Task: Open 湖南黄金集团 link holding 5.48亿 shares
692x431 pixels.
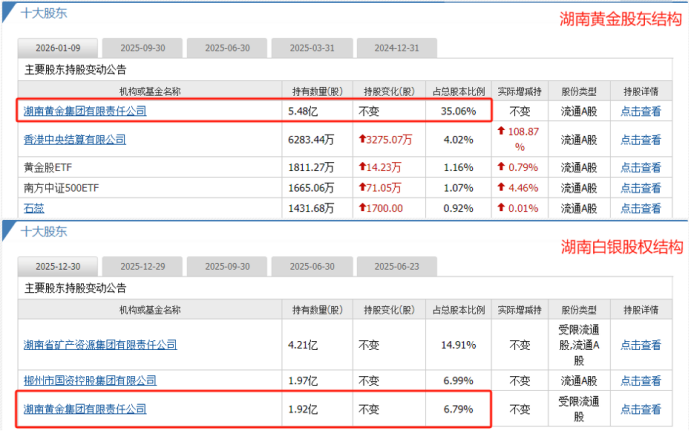Action: click(x=85, y=111)
